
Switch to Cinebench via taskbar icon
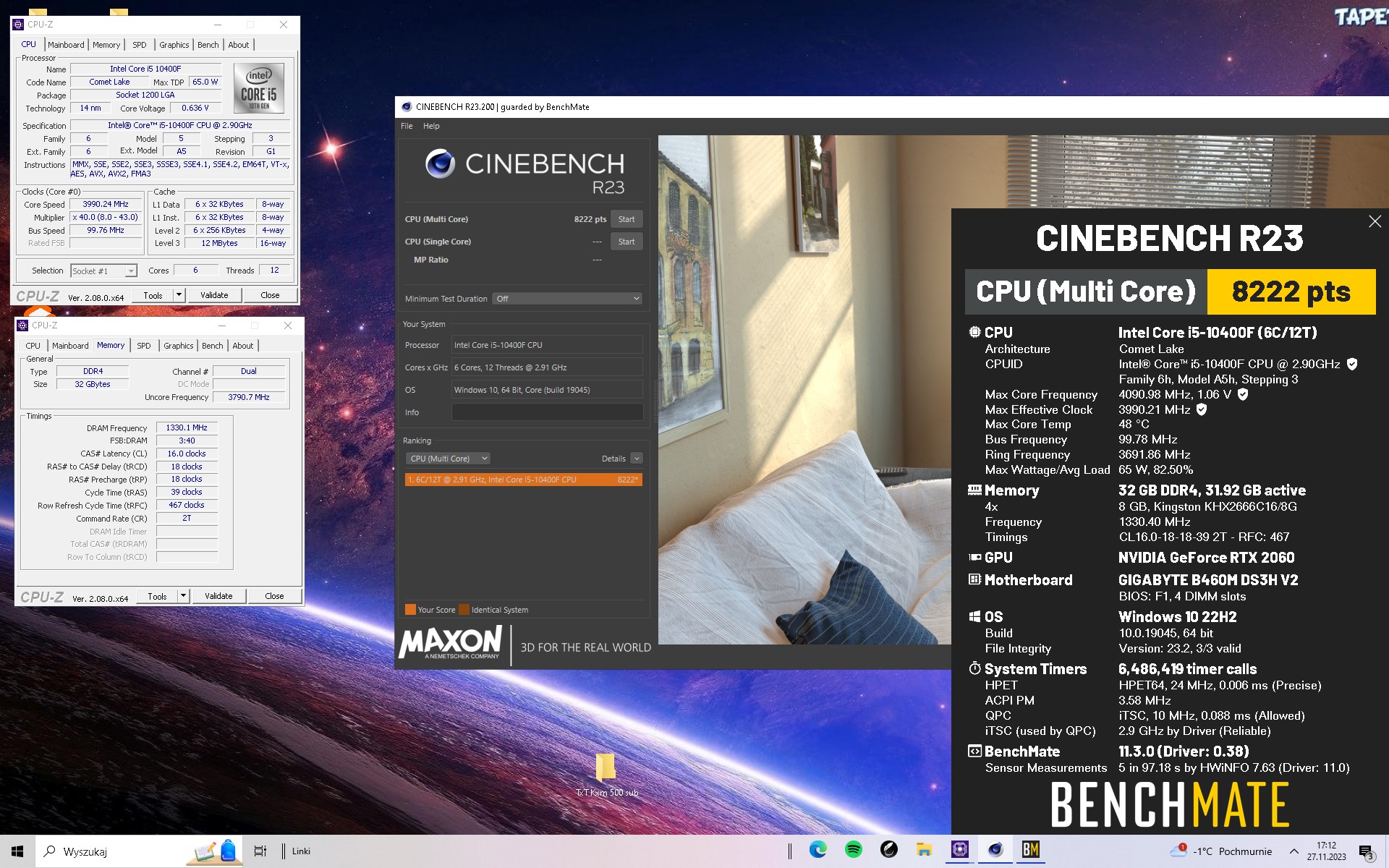pyautogui.click(x=995, y=850)
